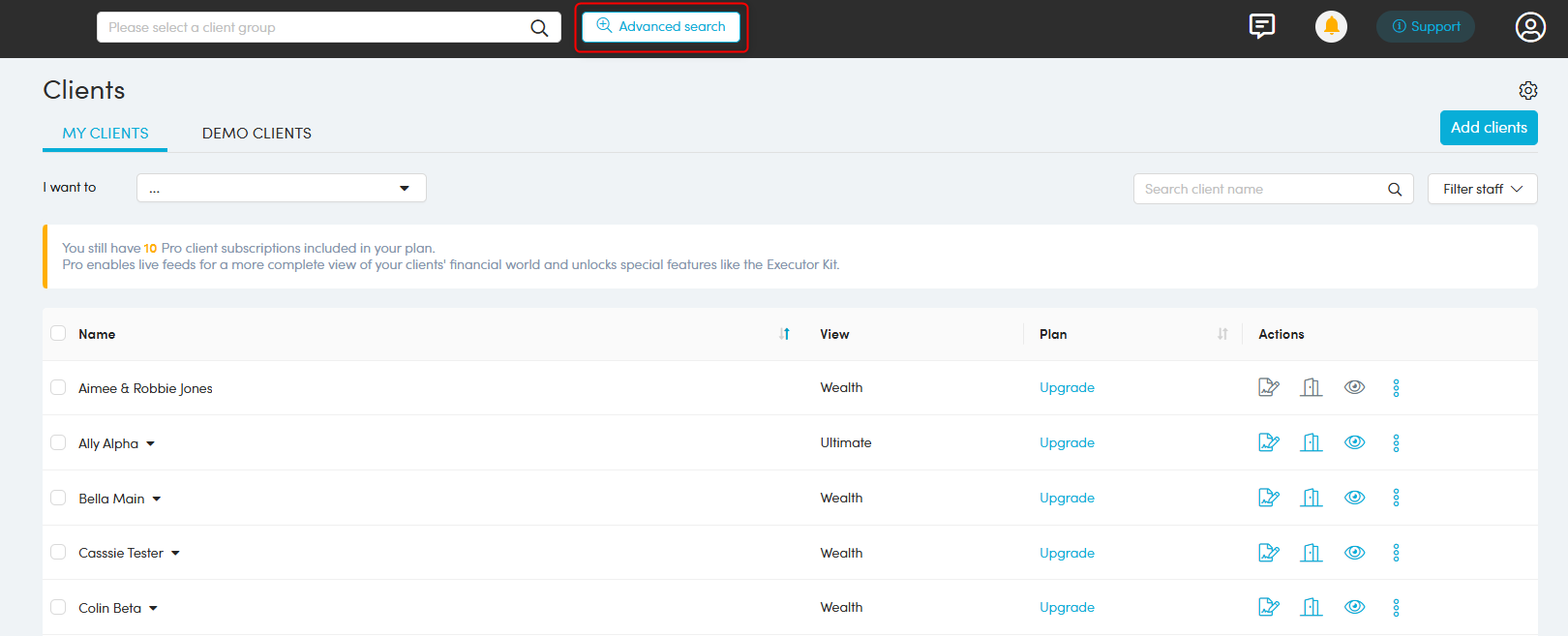This screenshot has height=636, width=1568.
Task: Check the box next to Colin Beta
Action: click(x=58, y=607)
